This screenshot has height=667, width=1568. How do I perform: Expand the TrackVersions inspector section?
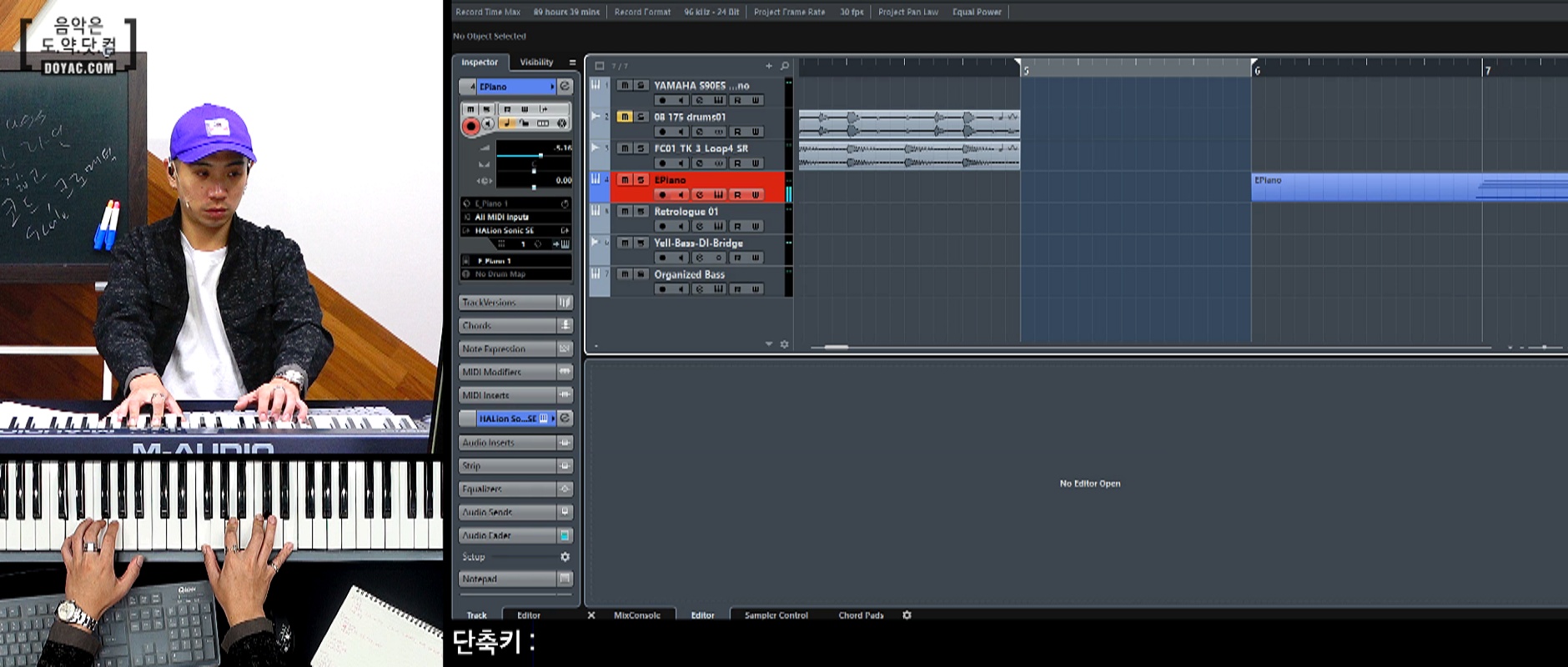[515, 303]
